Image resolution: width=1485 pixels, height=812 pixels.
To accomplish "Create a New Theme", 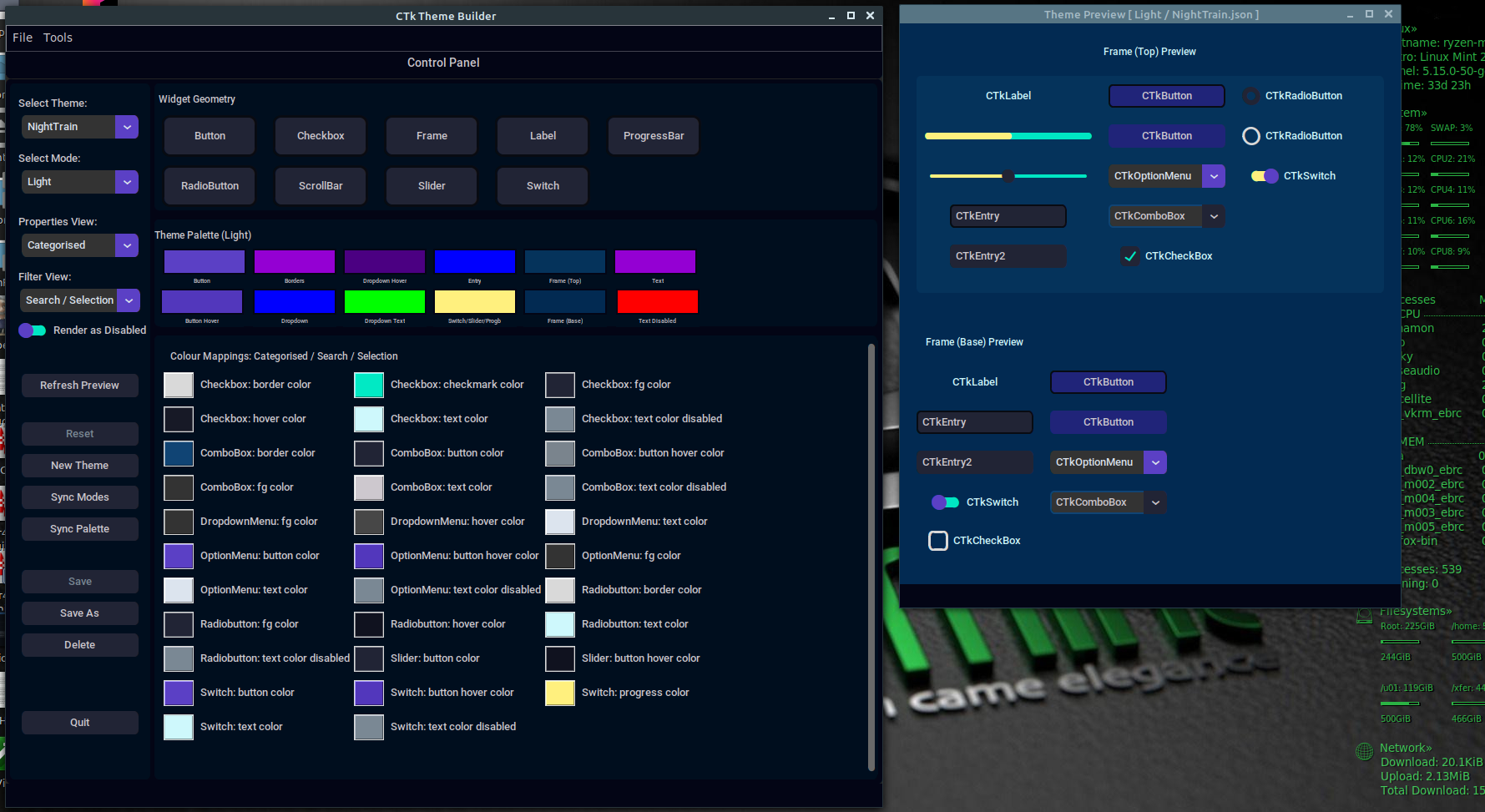I will (x=79, y=465).
